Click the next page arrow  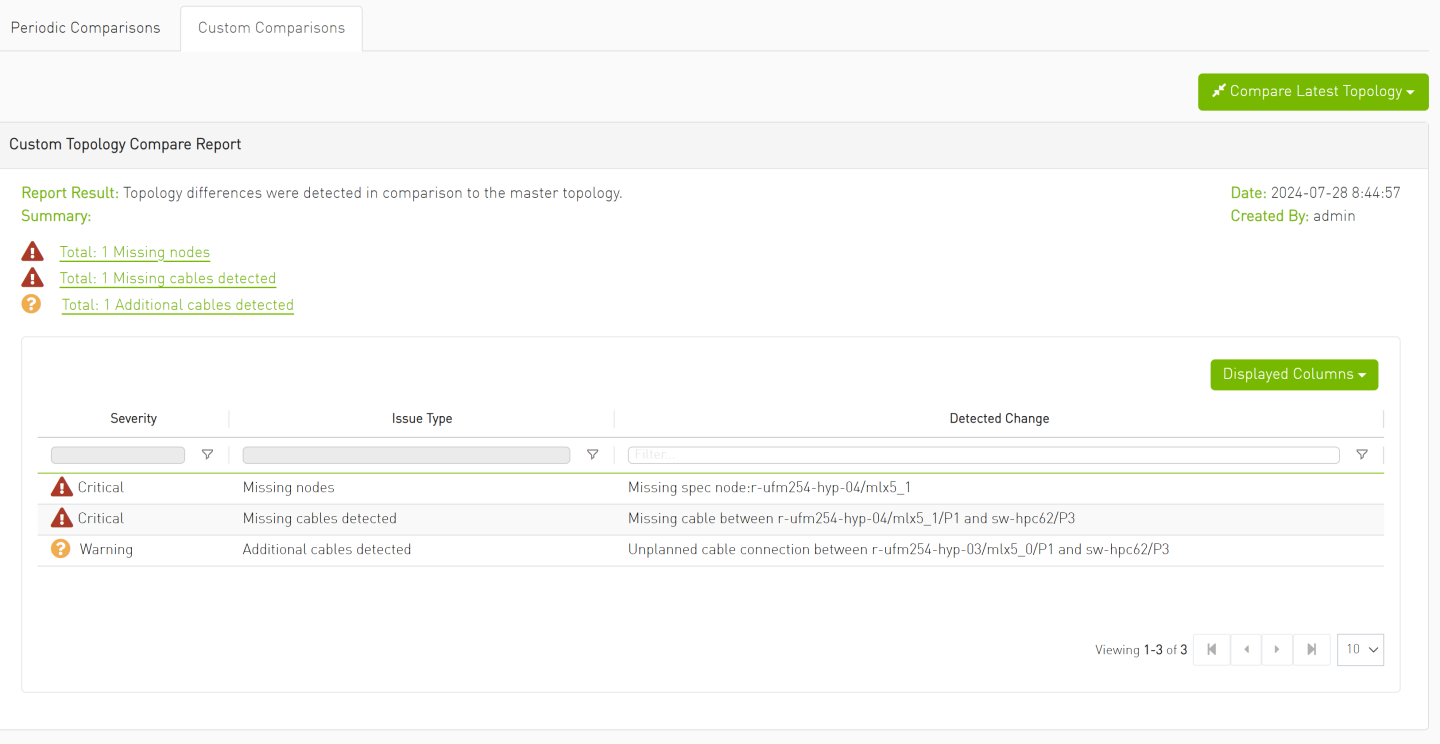1277,649
